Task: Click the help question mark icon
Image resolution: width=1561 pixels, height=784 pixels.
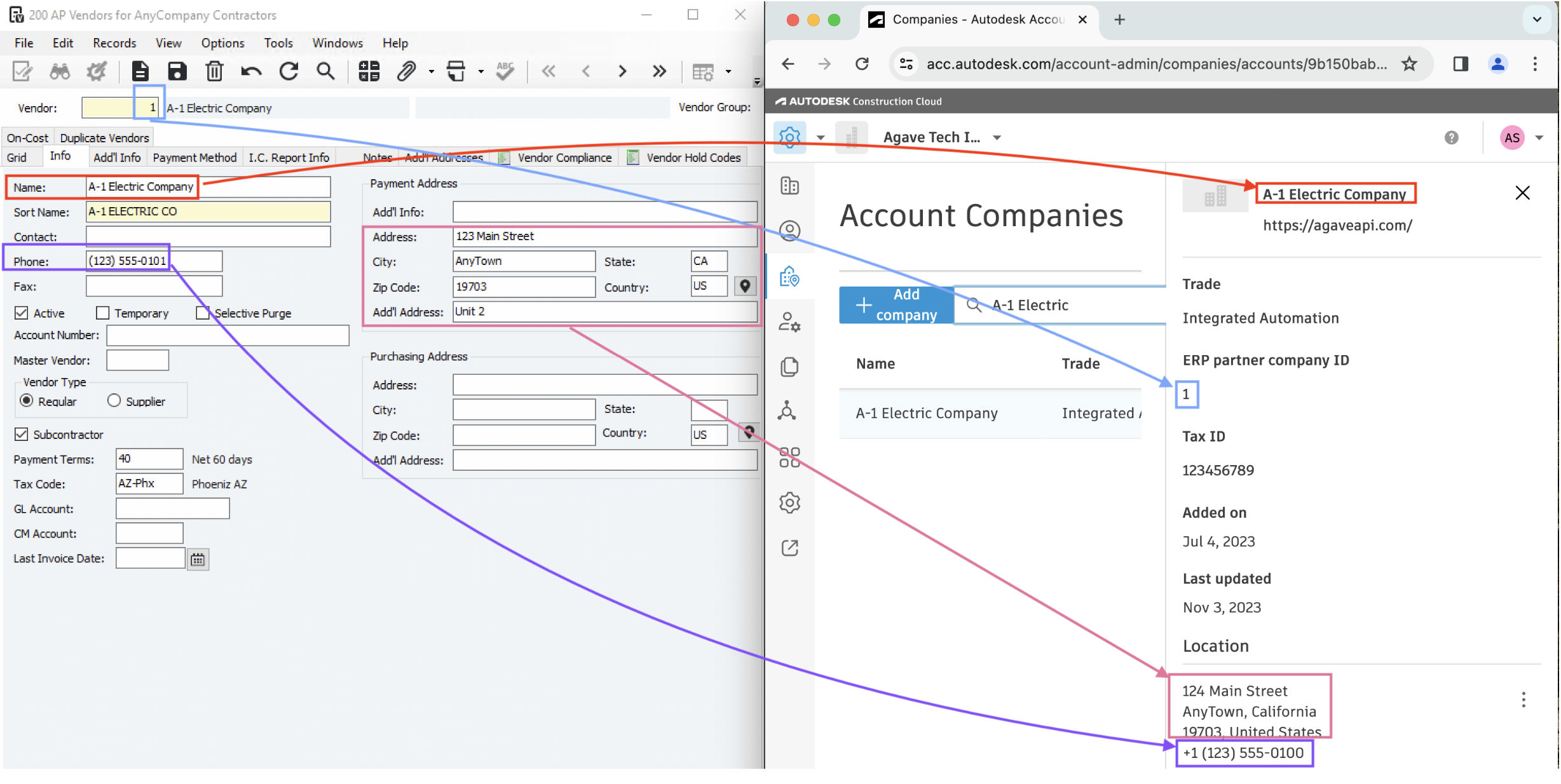Action: (x=1451, y=138)
